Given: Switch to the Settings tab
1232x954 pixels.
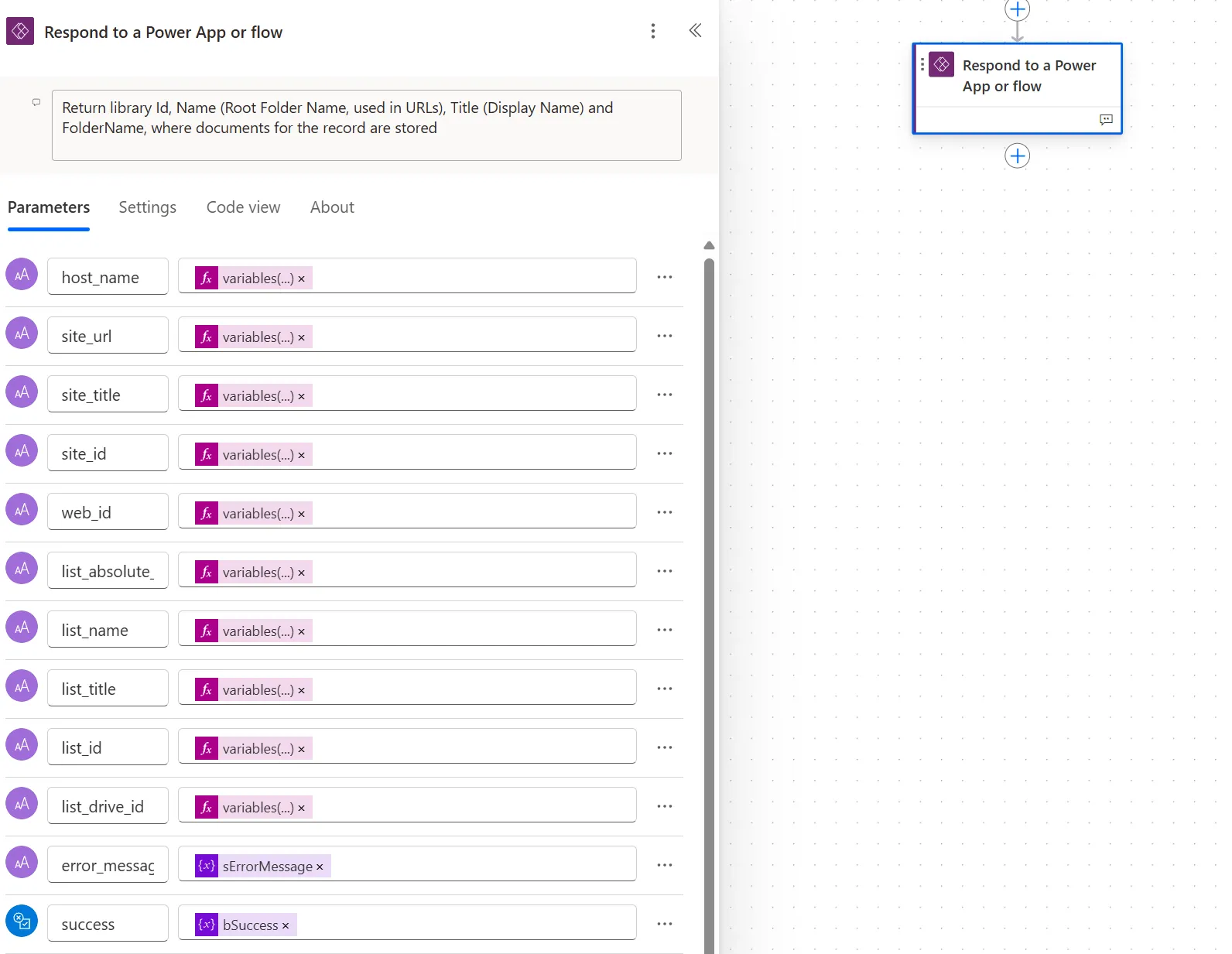Looking at the screenshot, I should click(147, 207).
